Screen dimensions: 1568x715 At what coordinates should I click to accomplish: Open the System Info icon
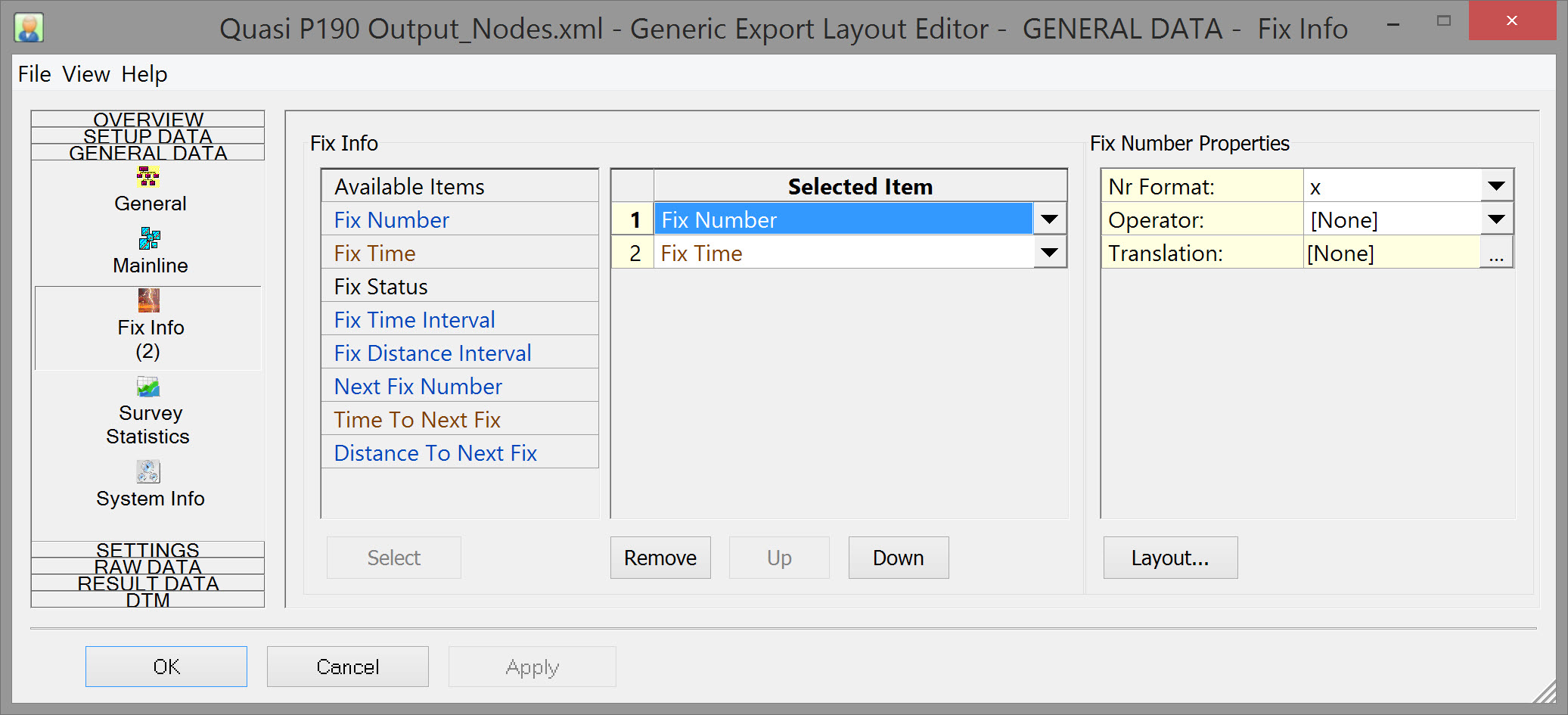[x=148, y=472]
